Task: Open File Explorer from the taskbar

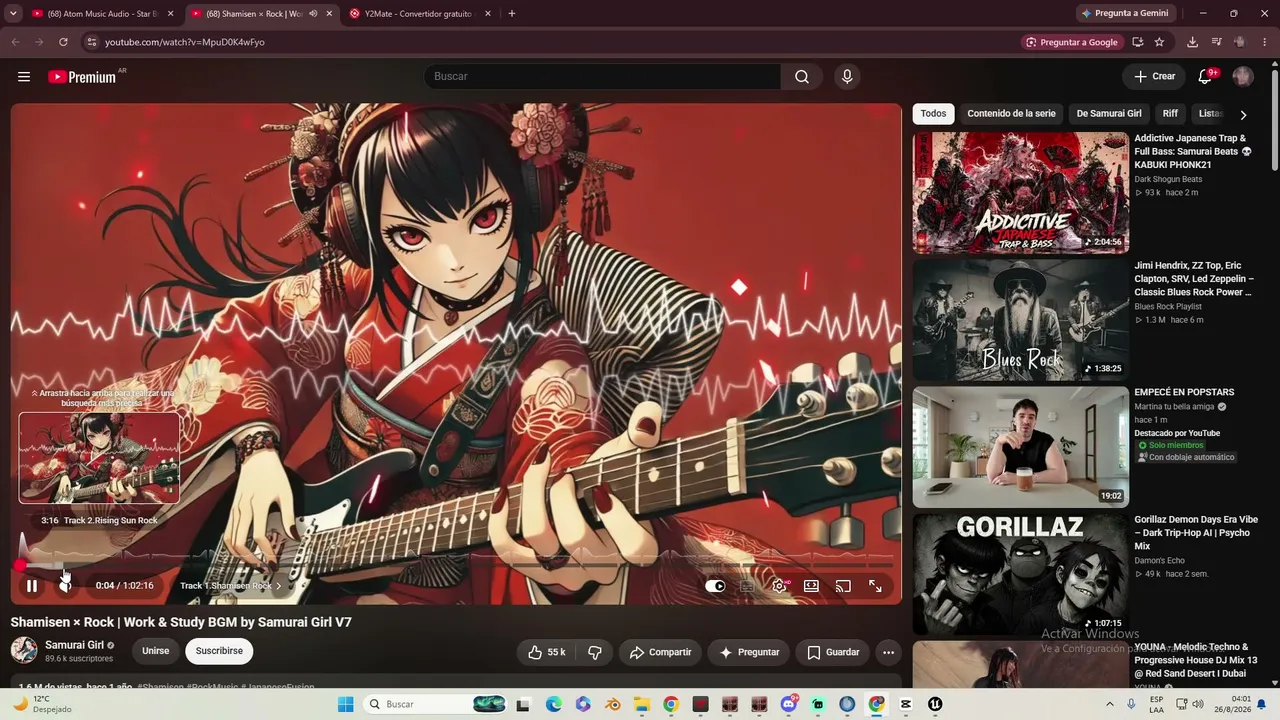Action: tap(641, 704)
